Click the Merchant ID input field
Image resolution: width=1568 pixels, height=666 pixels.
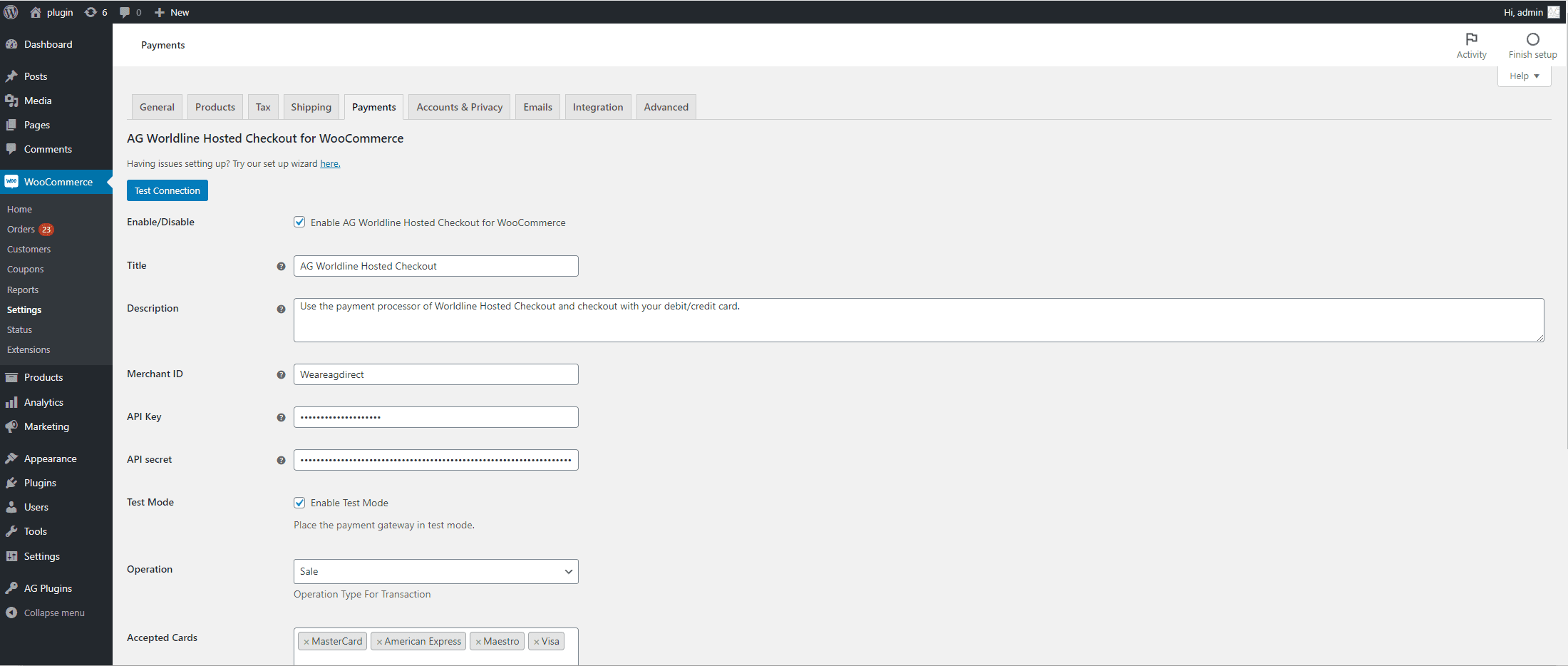[435, 374]
